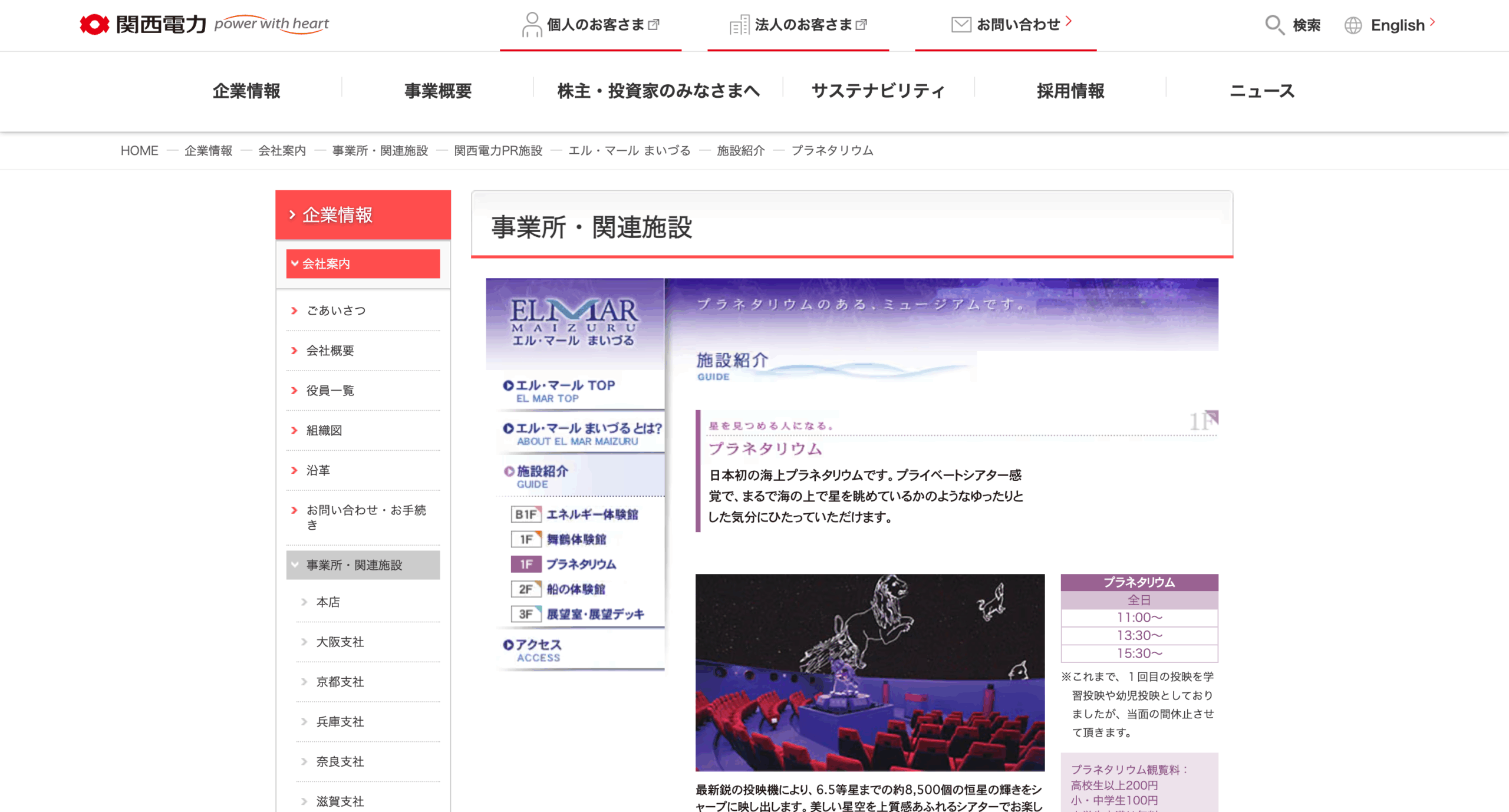1509x812 pixels.
Task: Open the サステナビリティ menu
Action: pyautogui.click(x=878, y=91)
